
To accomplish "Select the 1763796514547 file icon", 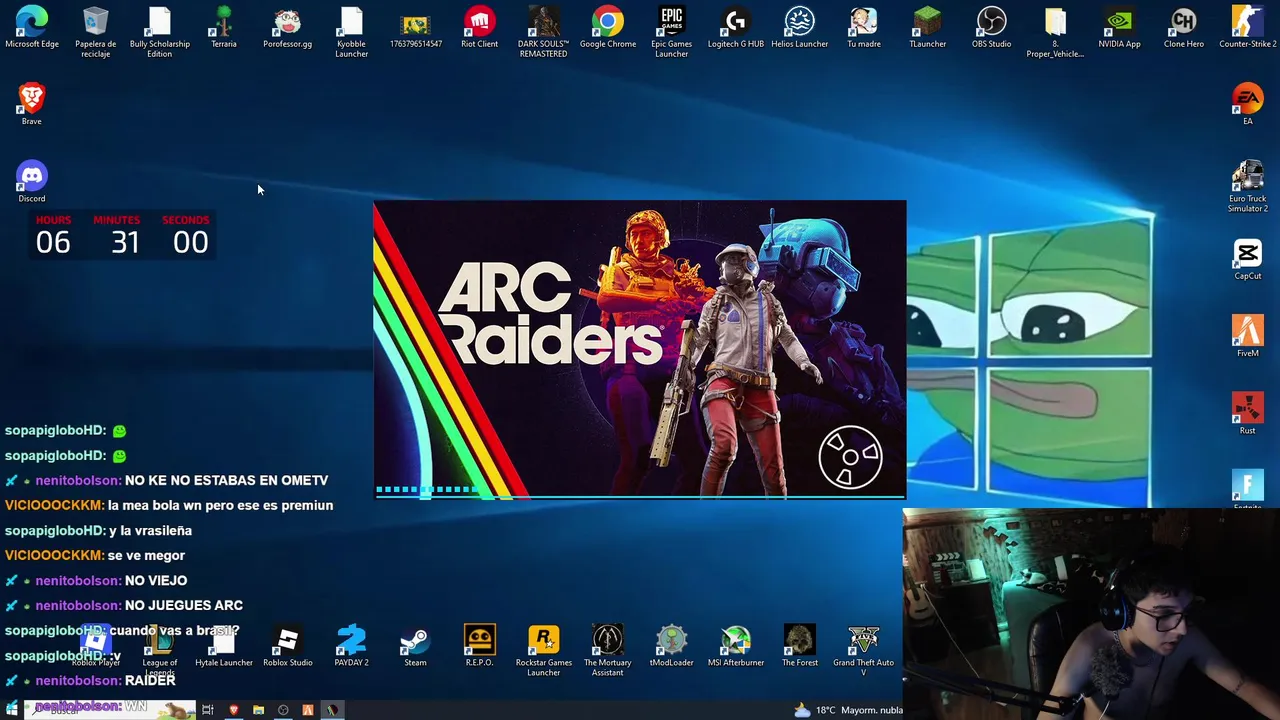I will coord(416,28).
